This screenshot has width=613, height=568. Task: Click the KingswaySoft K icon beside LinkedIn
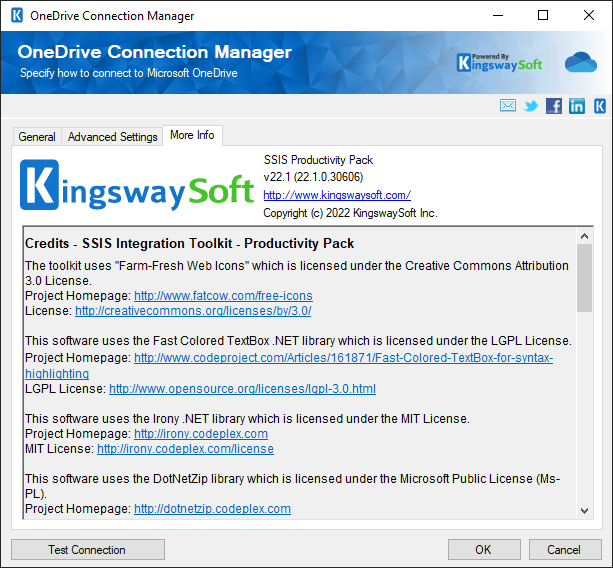600,106
